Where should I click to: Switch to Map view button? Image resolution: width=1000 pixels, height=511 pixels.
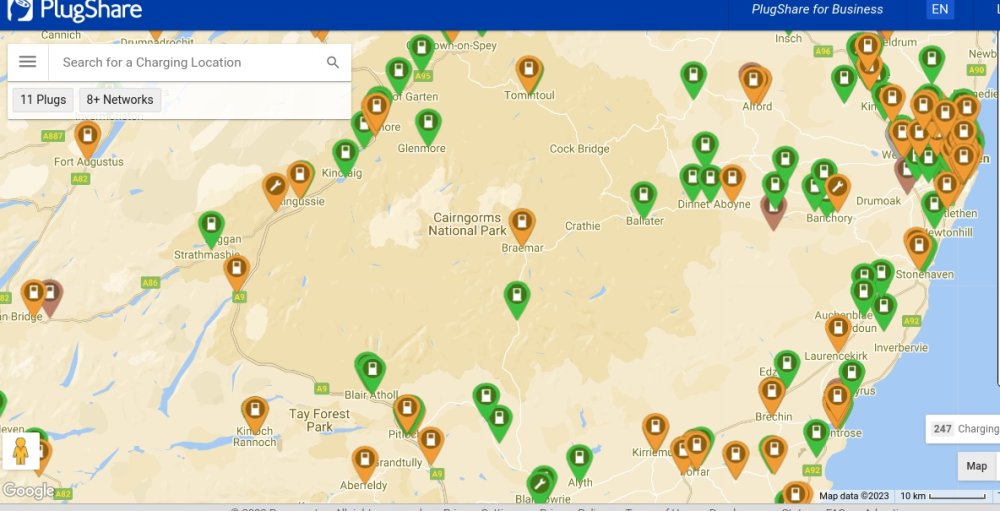(976, 466)
